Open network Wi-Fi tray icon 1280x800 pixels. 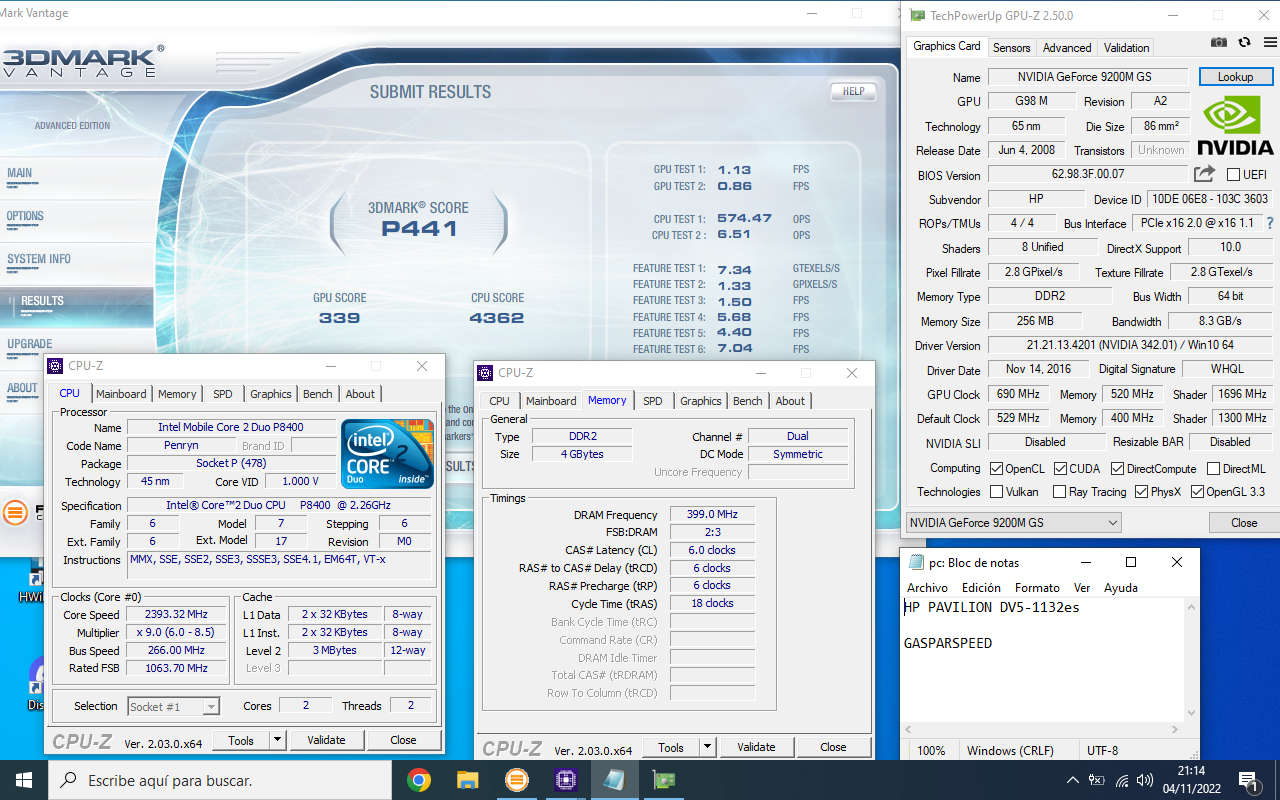pos(1122,780)
